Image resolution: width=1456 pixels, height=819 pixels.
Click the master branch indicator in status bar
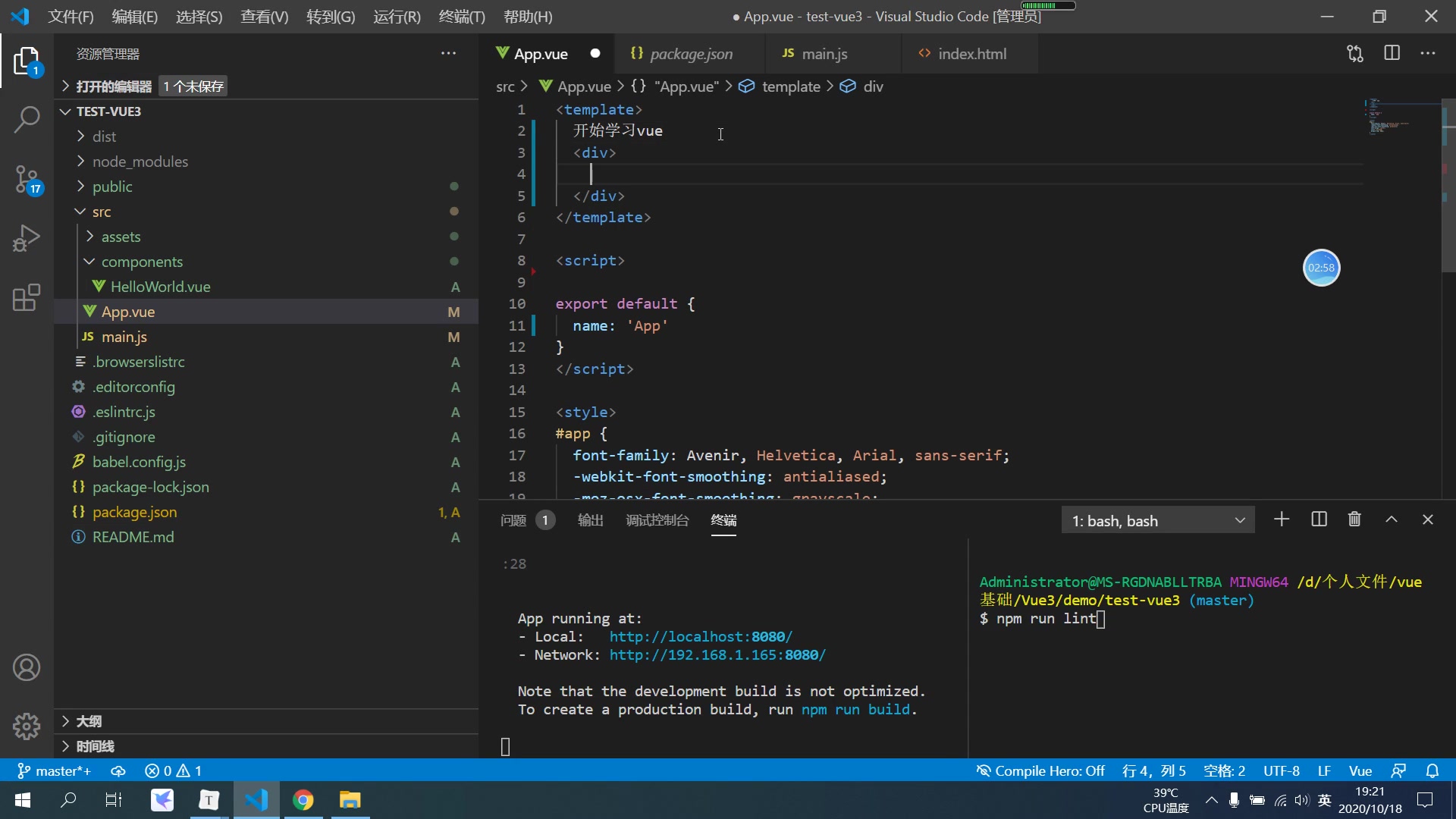point(55,770)
